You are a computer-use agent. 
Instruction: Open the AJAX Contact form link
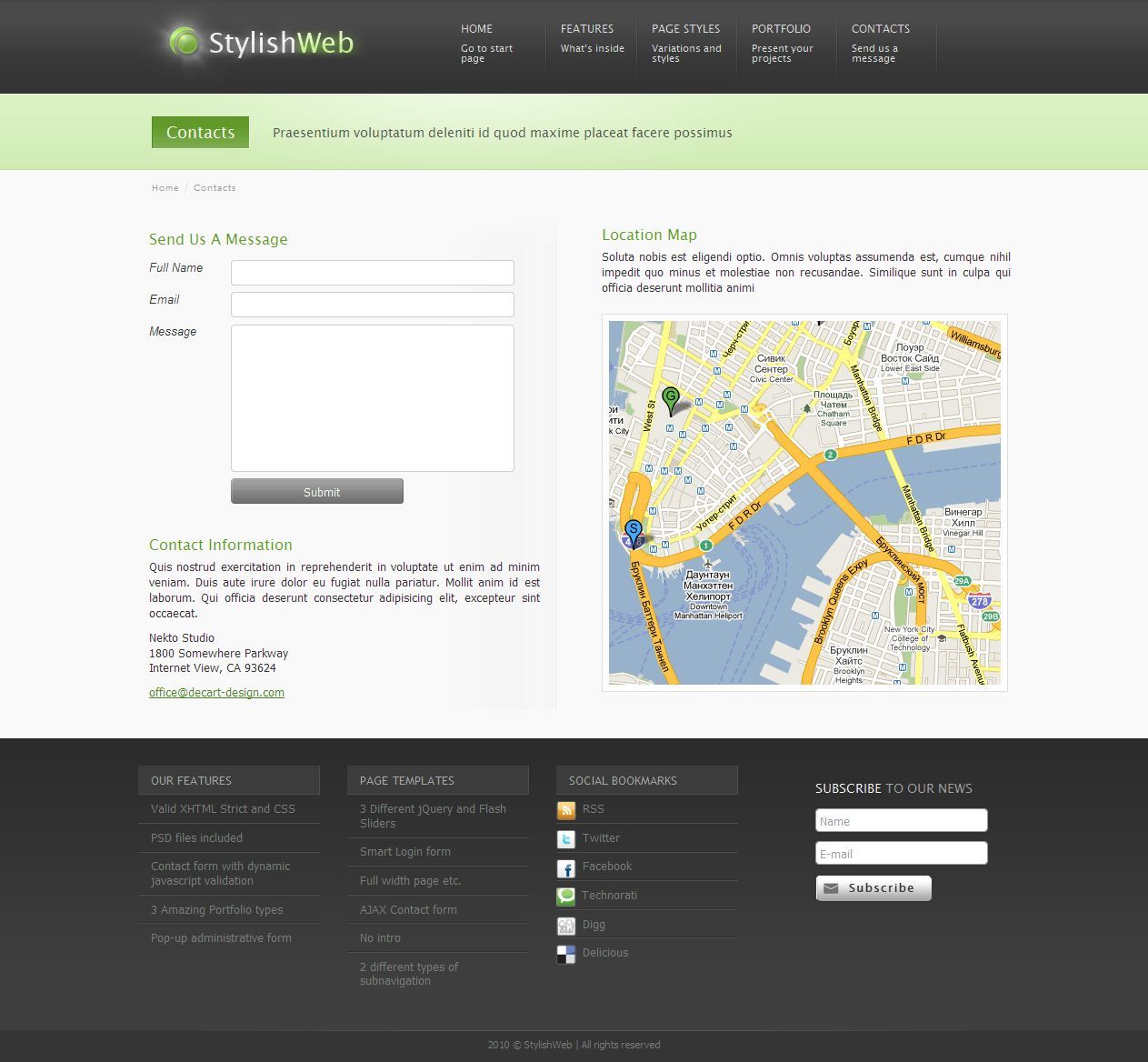(x=408, y=909)
